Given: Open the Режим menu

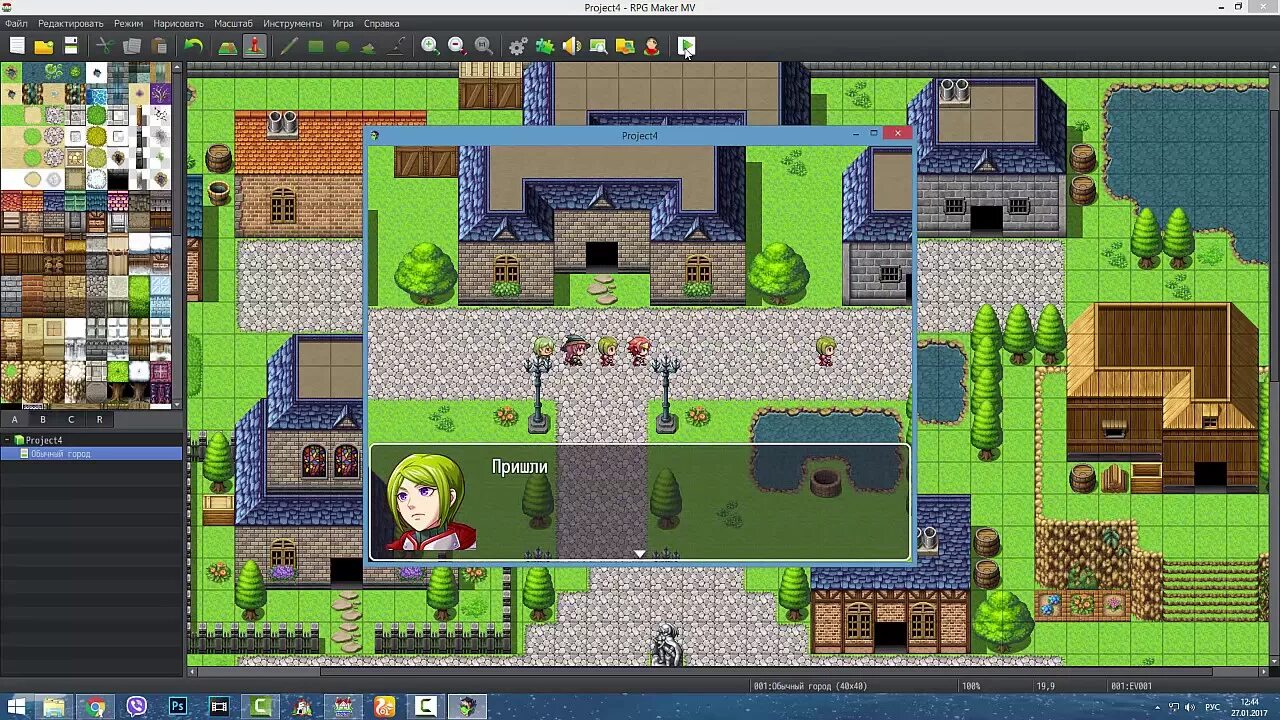Looking at the screenshot, I should [x=128, y=23].
